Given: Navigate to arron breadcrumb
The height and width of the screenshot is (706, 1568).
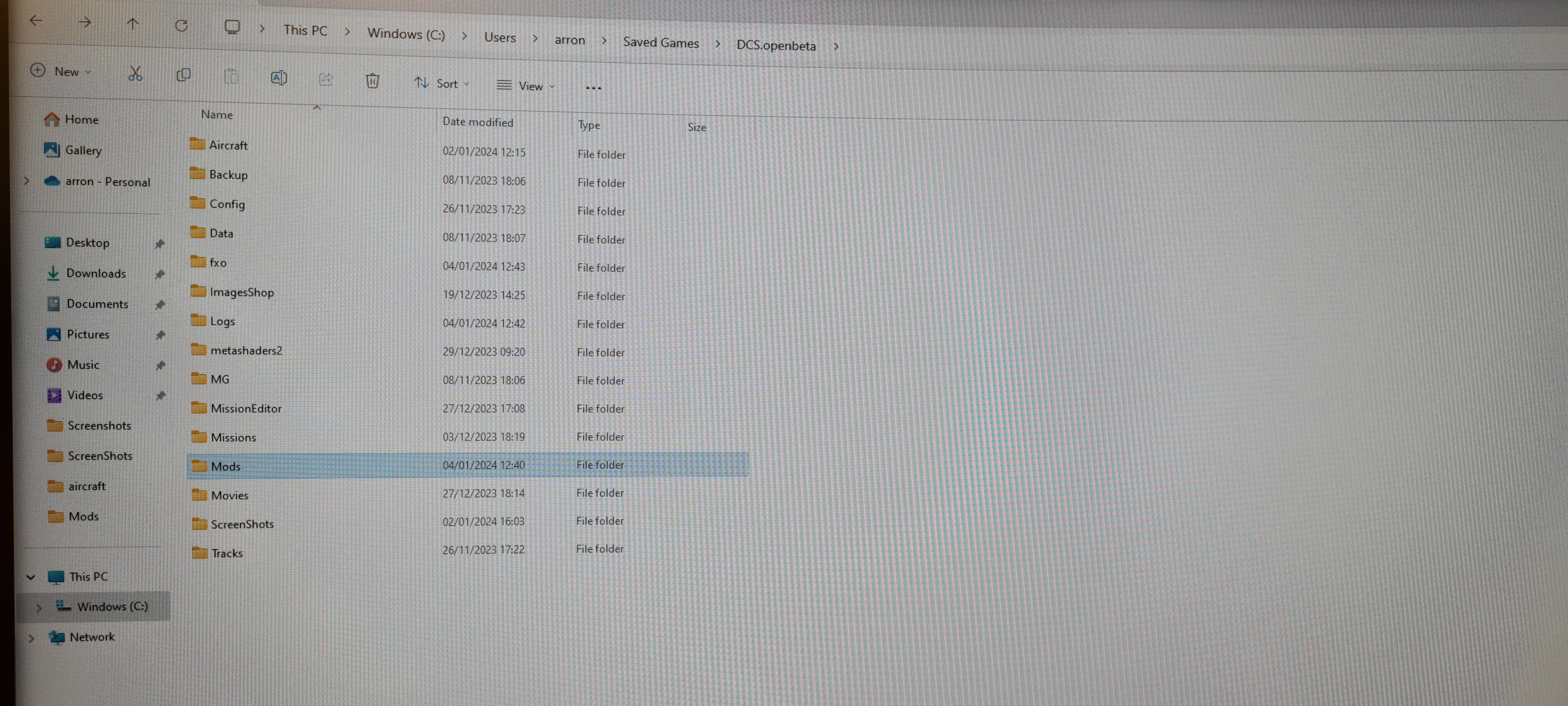Looking at the screenshot, I should [x=570, y=40].
